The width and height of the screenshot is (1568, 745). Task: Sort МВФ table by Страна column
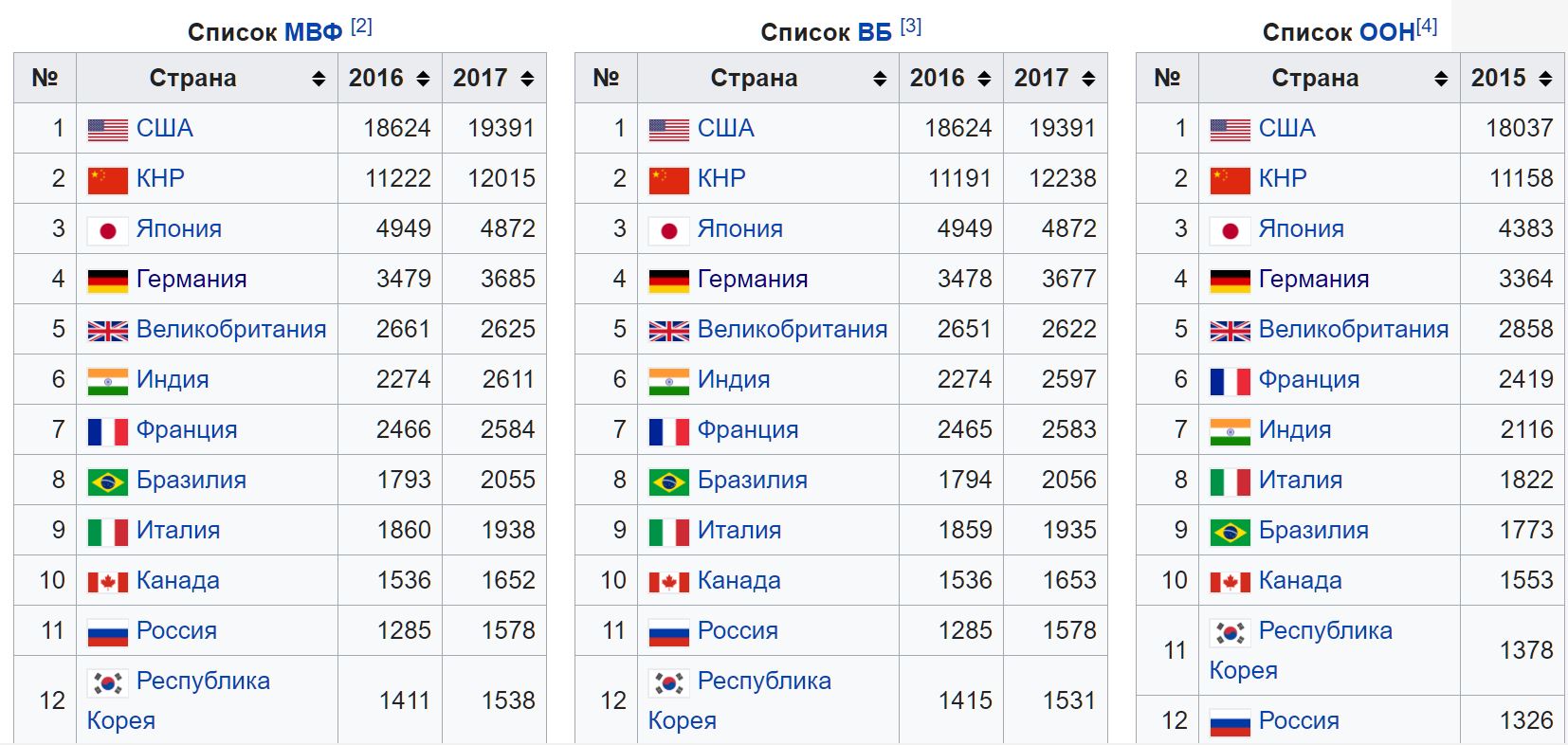pyautogui.click(x=319, y=80)
